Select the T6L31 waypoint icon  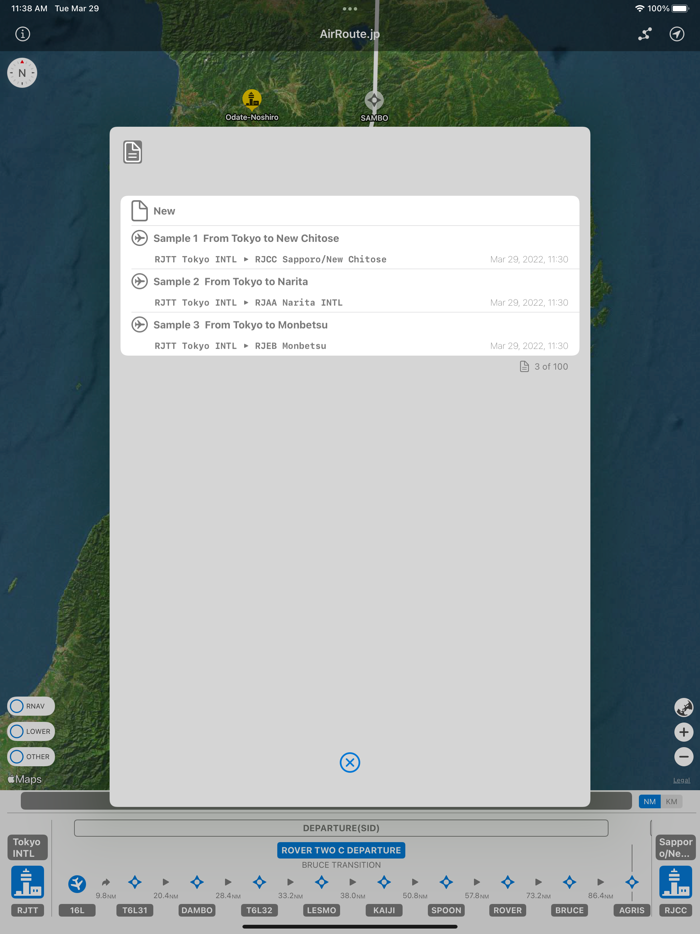(x=135, y=882)
